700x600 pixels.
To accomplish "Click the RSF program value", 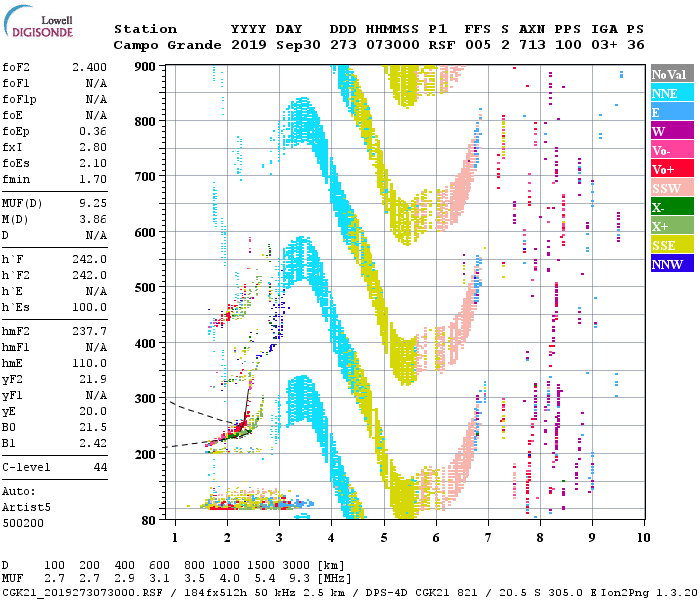I will coord(442,45).
